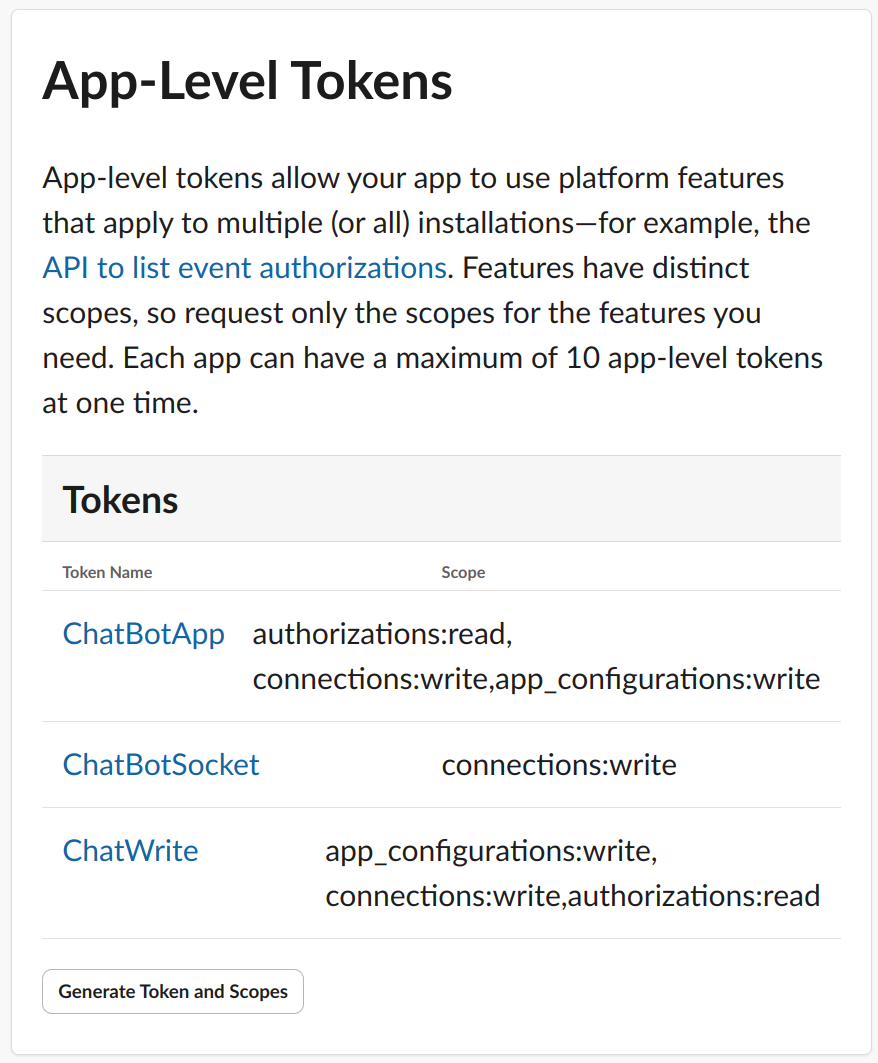Viewport: 878px width, 1063px height.
Task: Click the 'at one time.' sentence ending
Action: point(121,403)
